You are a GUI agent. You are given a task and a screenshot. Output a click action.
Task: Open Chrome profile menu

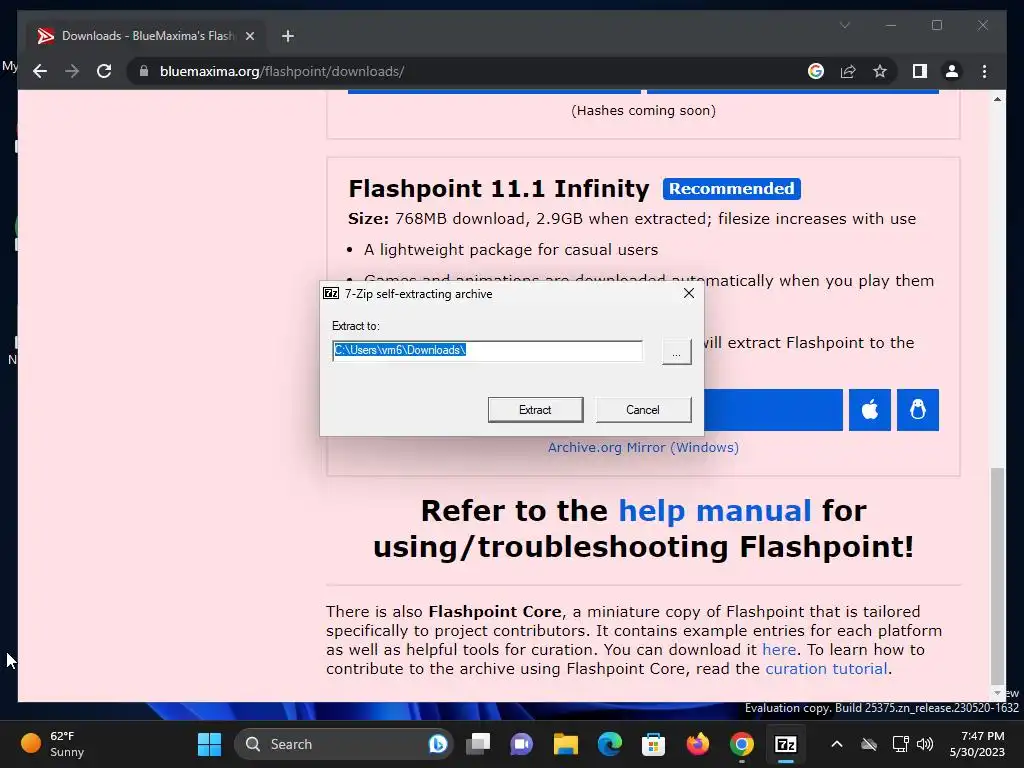coord(952,71)
